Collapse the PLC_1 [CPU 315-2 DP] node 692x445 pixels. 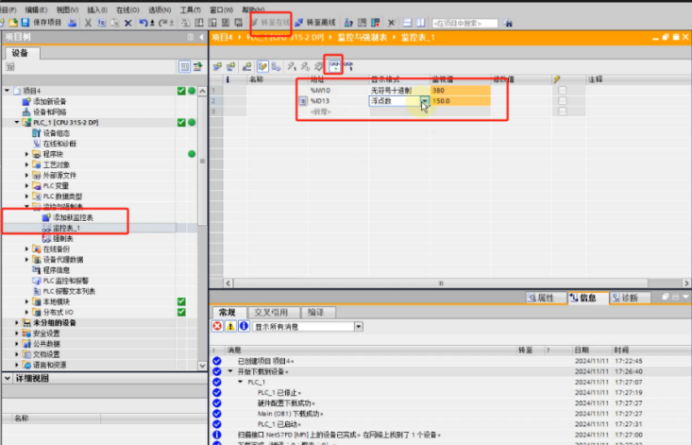point(17,122)
